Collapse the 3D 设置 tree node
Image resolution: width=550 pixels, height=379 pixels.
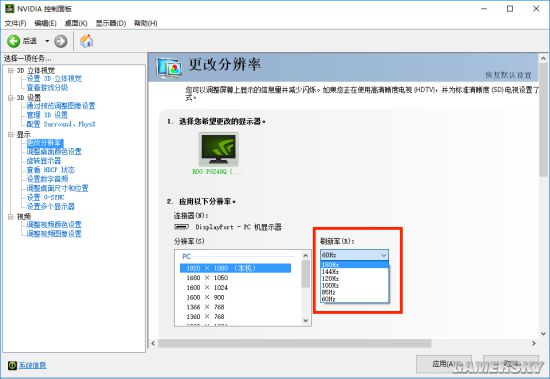coord(11,98)
